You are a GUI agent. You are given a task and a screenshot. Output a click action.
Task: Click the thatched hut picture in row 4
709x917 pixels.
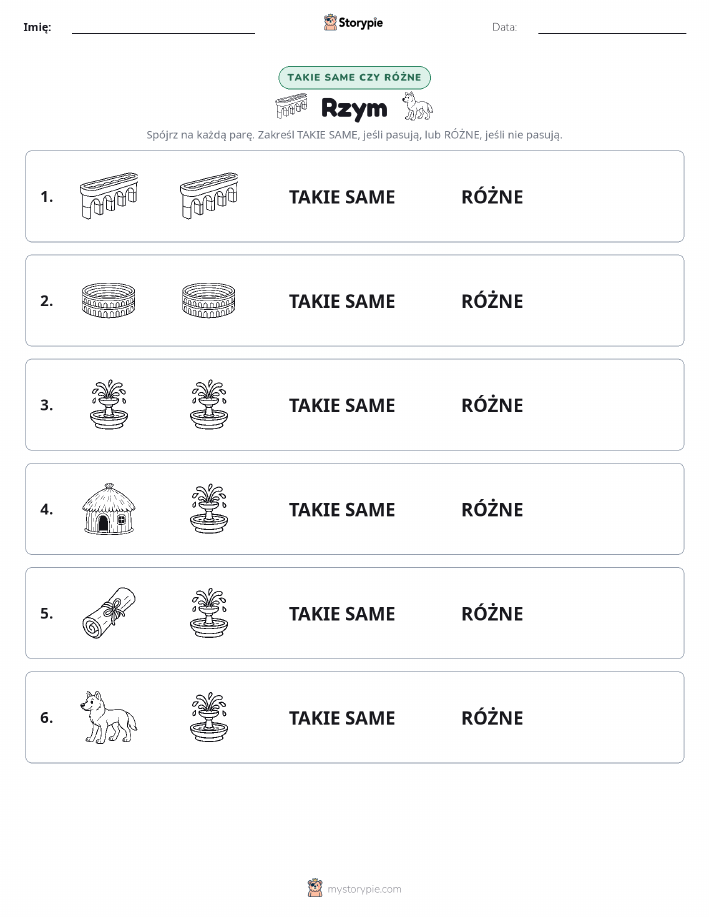109,509
